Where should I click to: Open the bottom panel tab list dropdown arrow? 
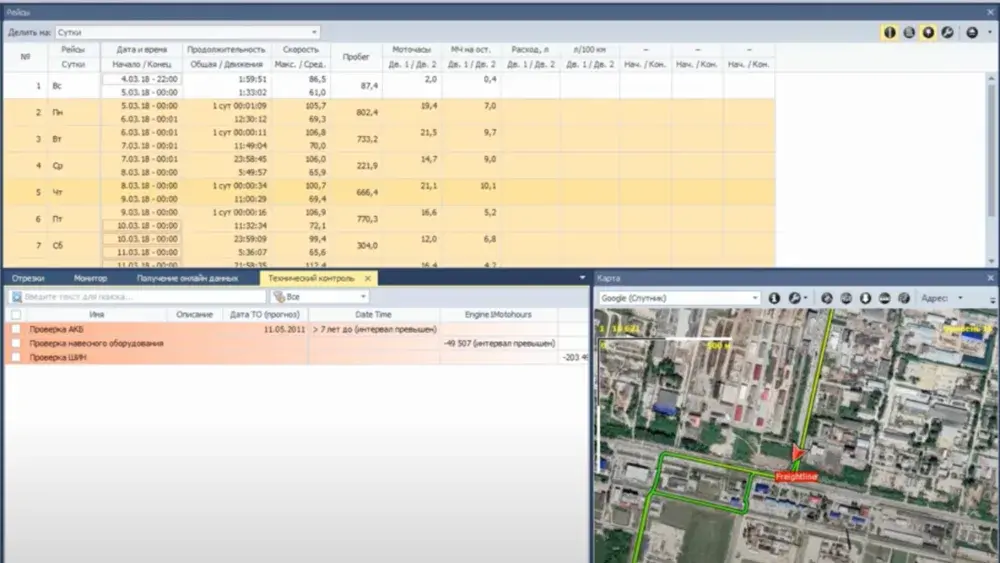(582, 277)
